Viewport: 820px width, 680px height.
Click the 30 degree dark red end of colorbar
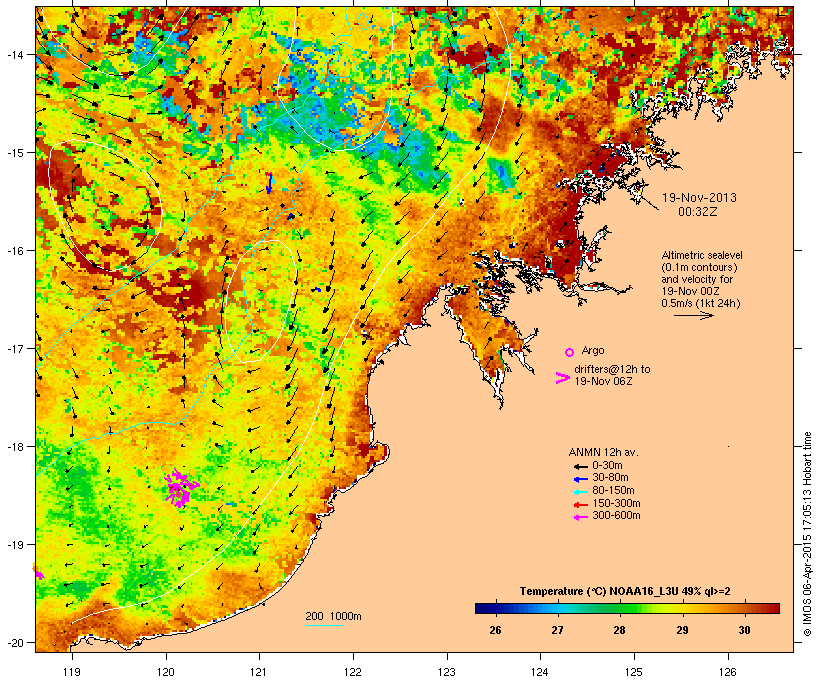coord(774,608)
